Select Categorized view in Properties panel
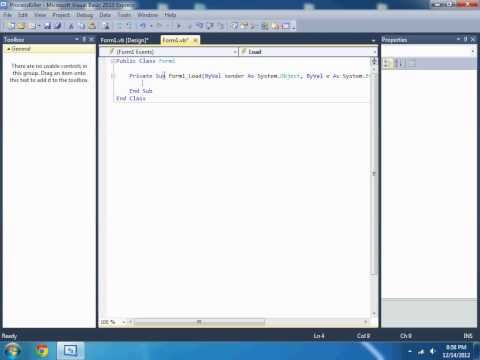480x360 pixels. (x=387, y=63)
